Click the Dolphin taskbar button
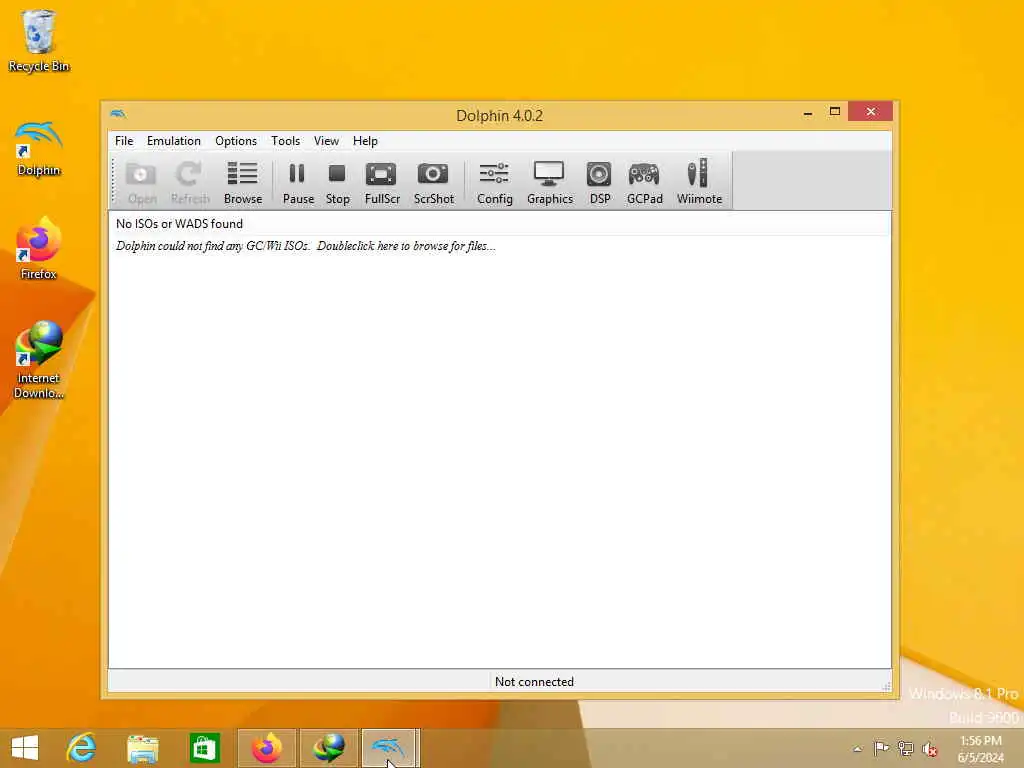The image size is (1024, 768). [x=389, y=748]
